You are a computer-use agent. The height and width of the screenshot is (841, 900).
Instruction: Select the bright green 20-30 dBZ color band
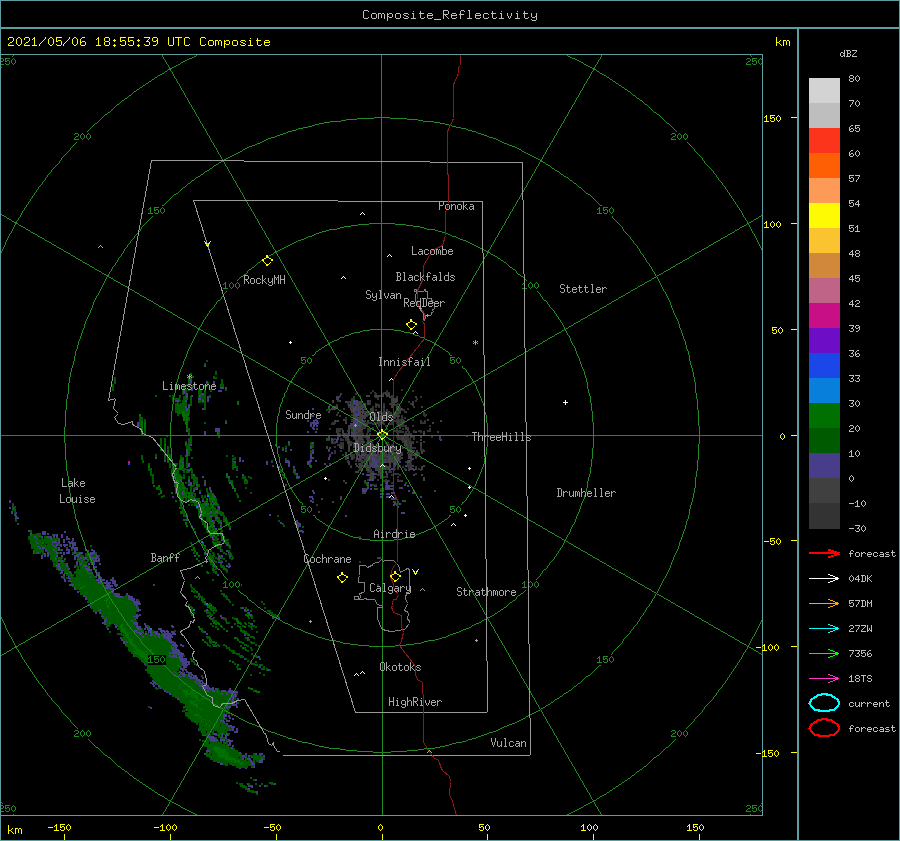[x=824, y=415]
